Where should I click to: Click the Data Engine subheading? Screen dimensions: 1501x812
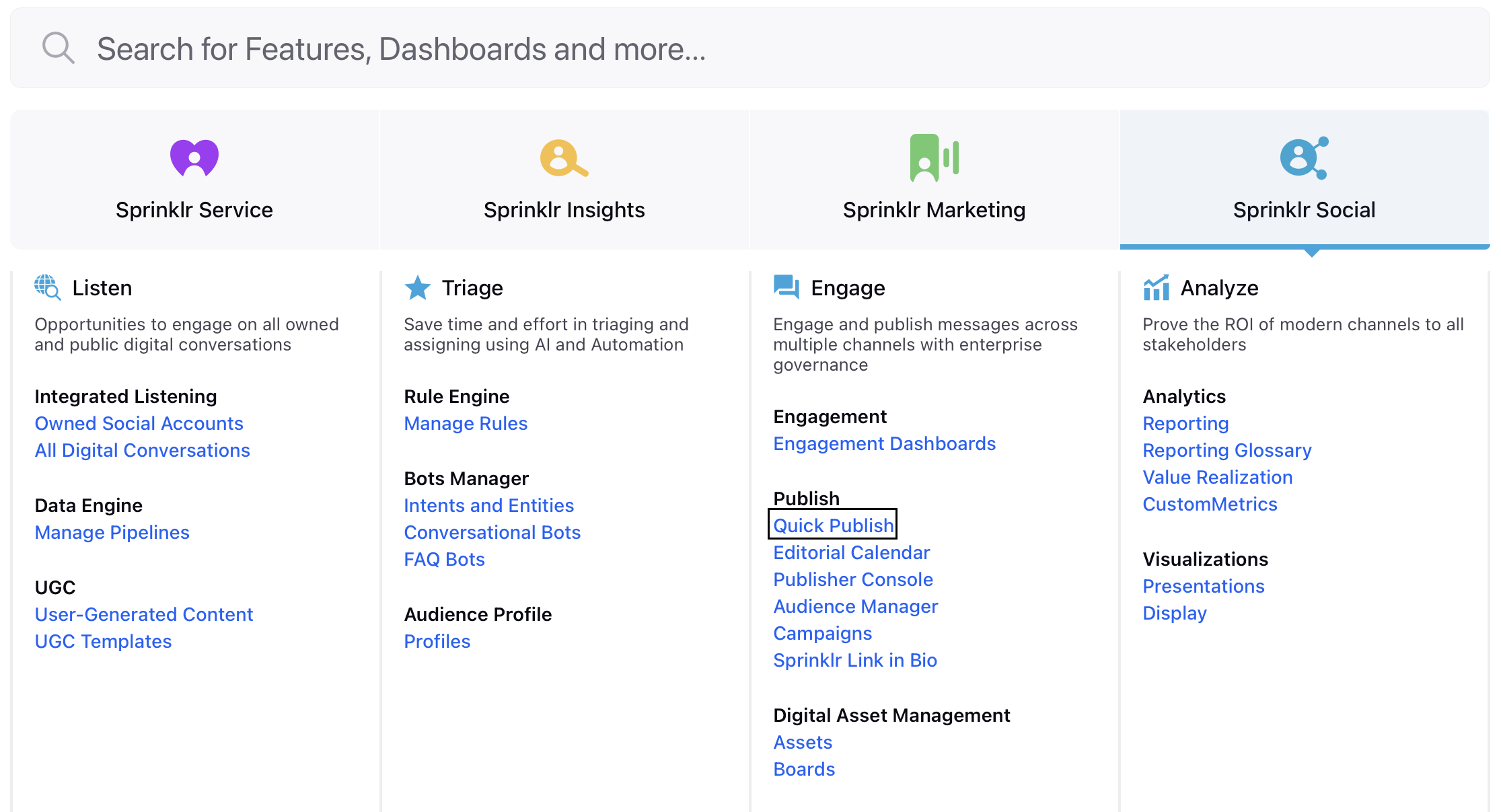click(x=88, y=505)
